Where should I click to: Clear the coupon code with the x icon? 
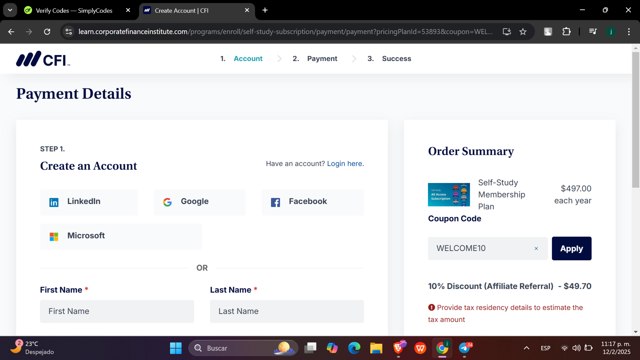tap(536, 248)
